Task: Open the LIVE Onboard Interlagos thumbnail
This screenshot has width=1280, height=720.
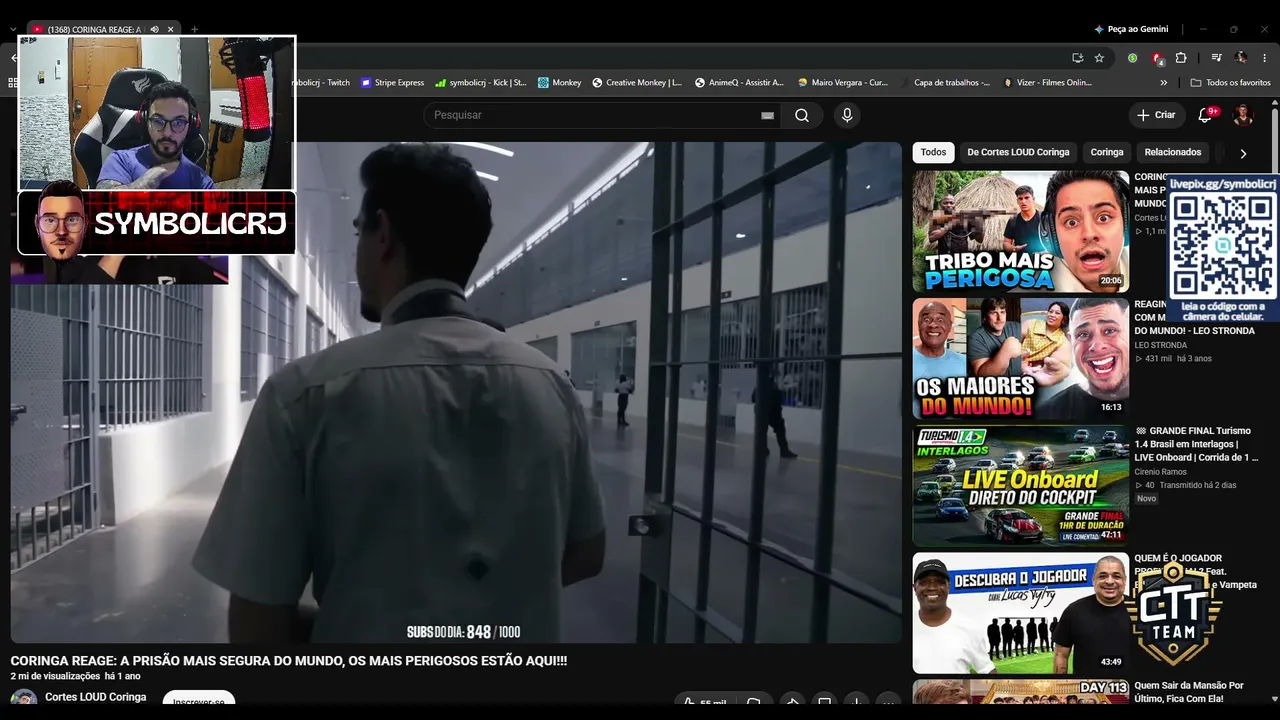Action: pos(1021,486)
